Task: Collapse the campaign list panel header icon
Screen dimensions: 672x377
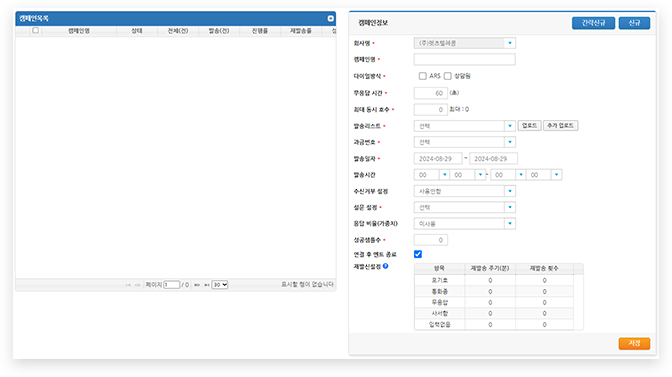Action: [330, 18]
